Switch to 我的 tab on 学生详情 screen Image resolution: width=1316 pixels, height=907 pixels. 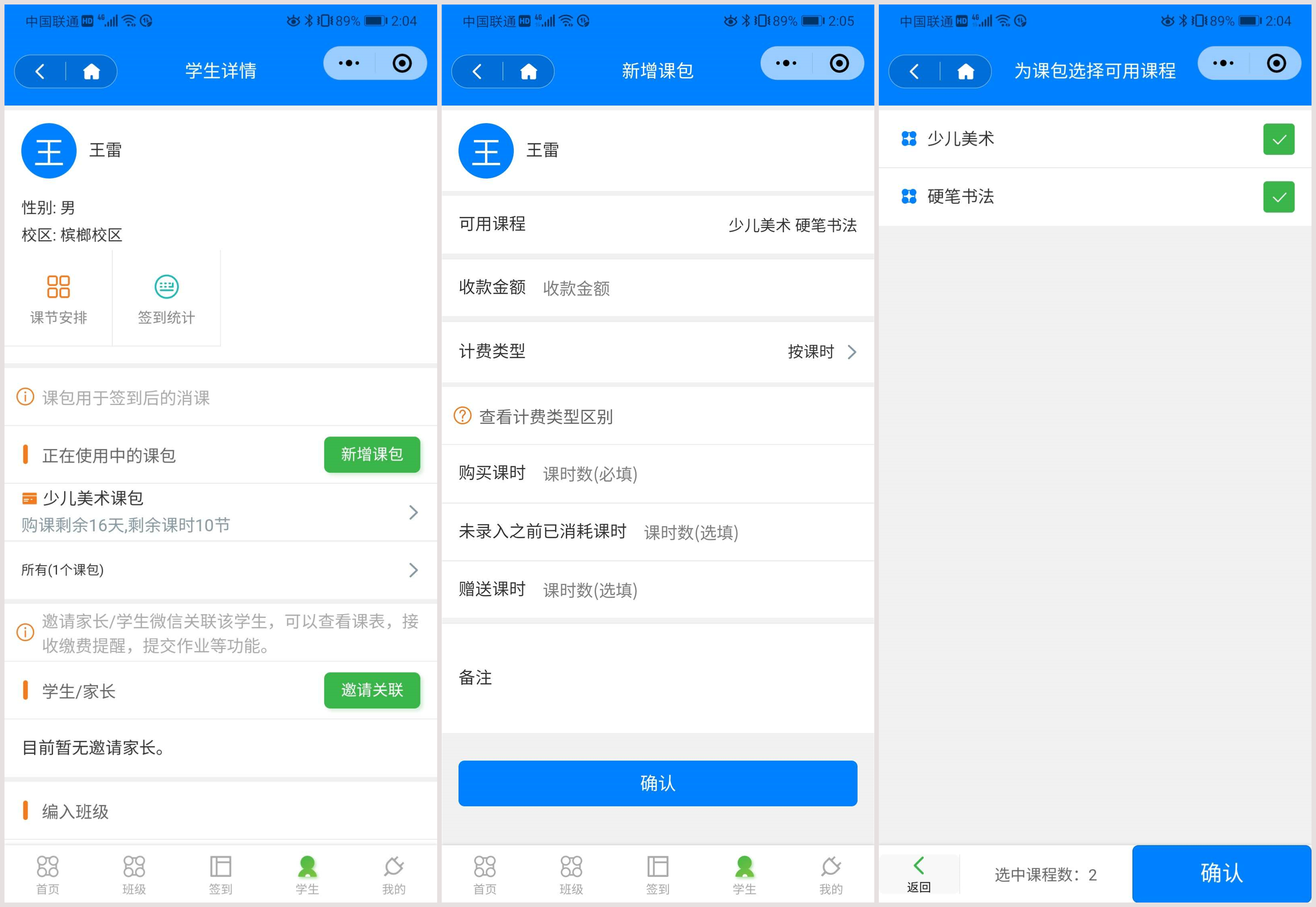click(x=394, y=875)
